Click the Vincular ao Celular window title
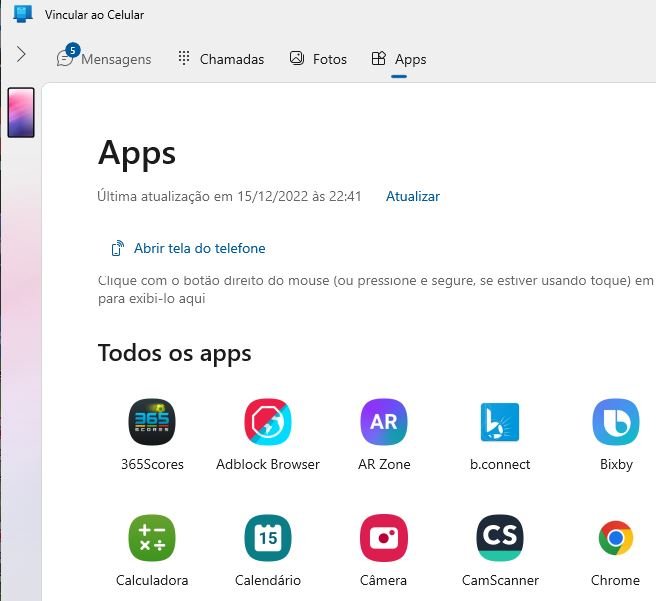Image resolution: width=656 pixels, height=601 pixels. pos(94,15)
